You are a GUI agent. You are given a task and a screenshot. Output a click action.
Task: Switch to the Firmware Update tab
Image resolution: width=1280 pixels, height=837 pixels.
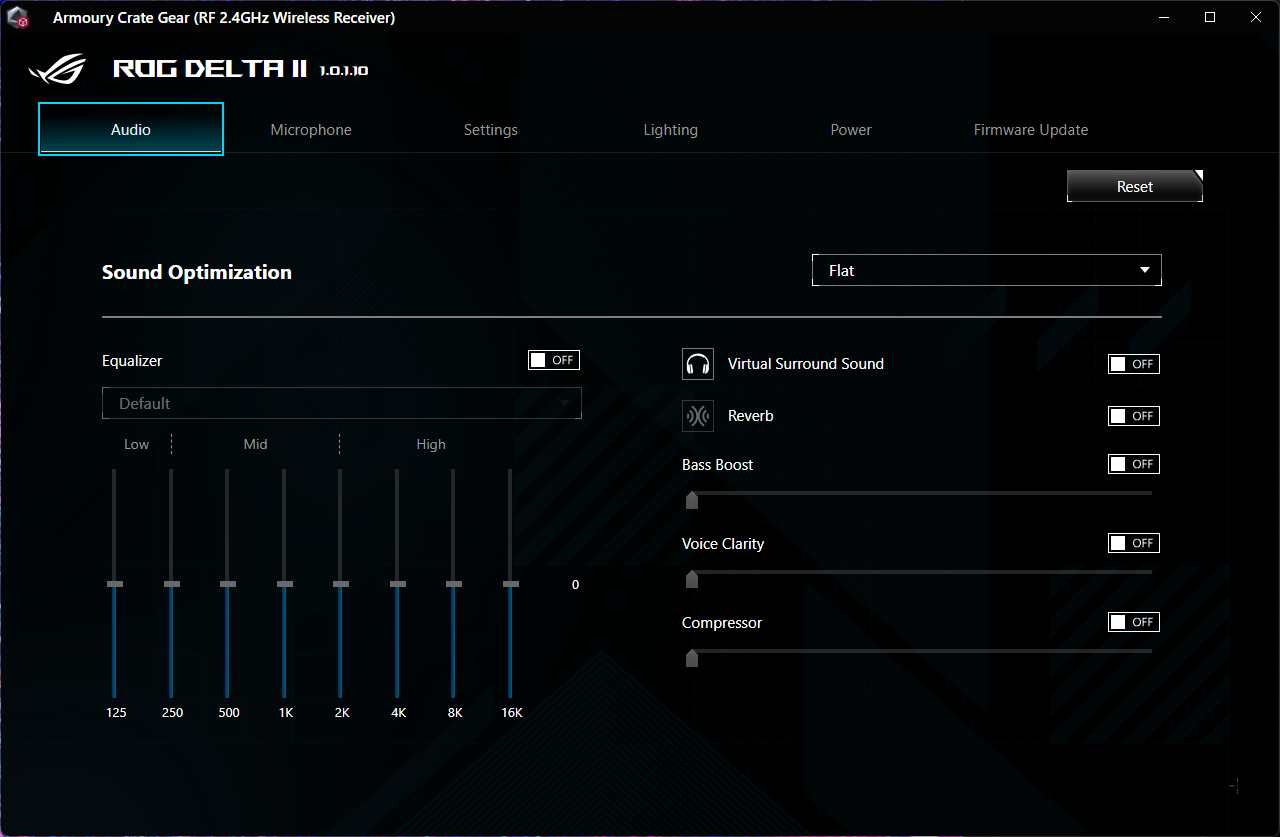(1031, 130)
